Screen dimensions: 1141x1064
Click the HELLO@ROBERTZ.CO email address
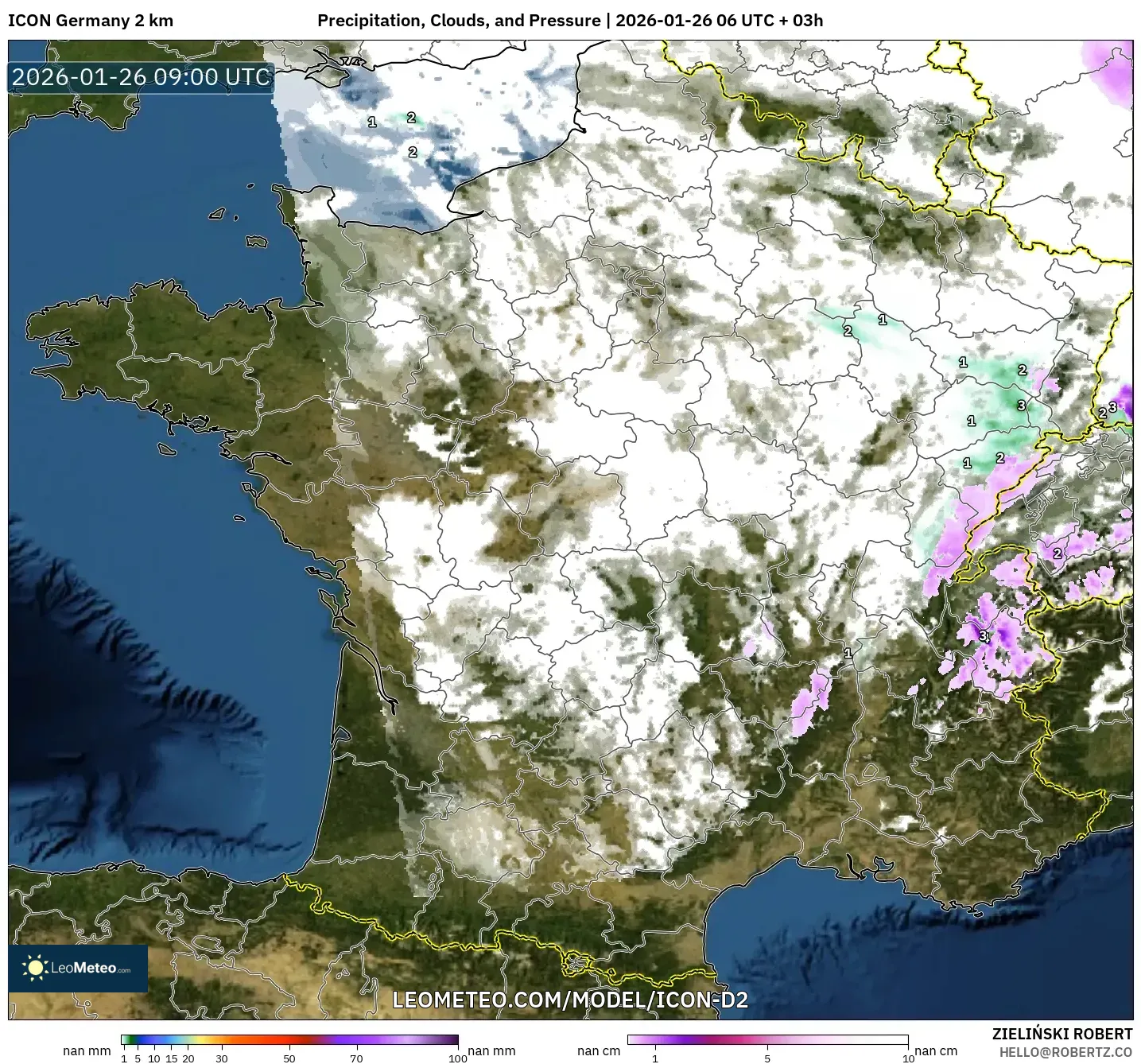pos(1065,1051)
